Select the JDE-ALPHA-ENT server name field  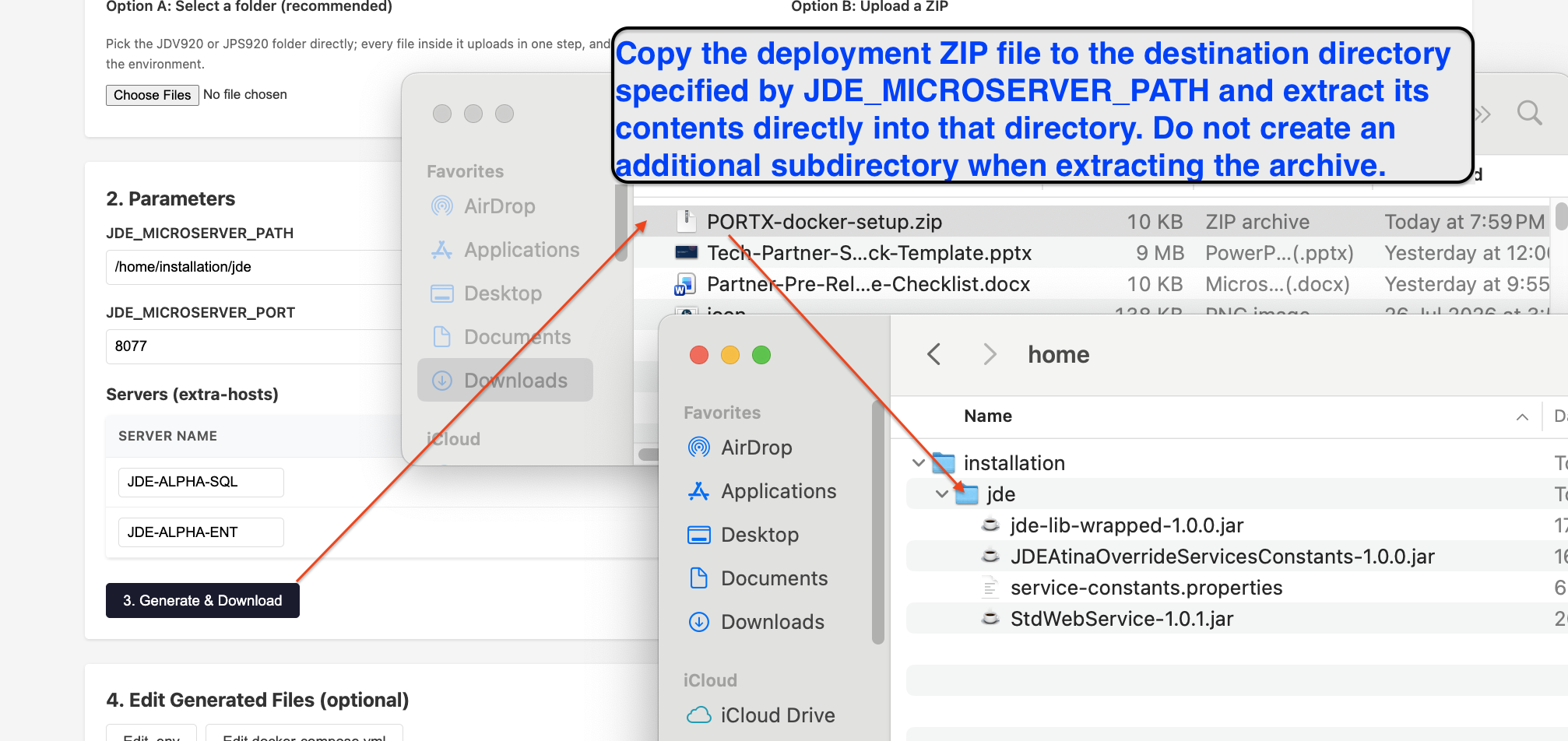point(201,532)
